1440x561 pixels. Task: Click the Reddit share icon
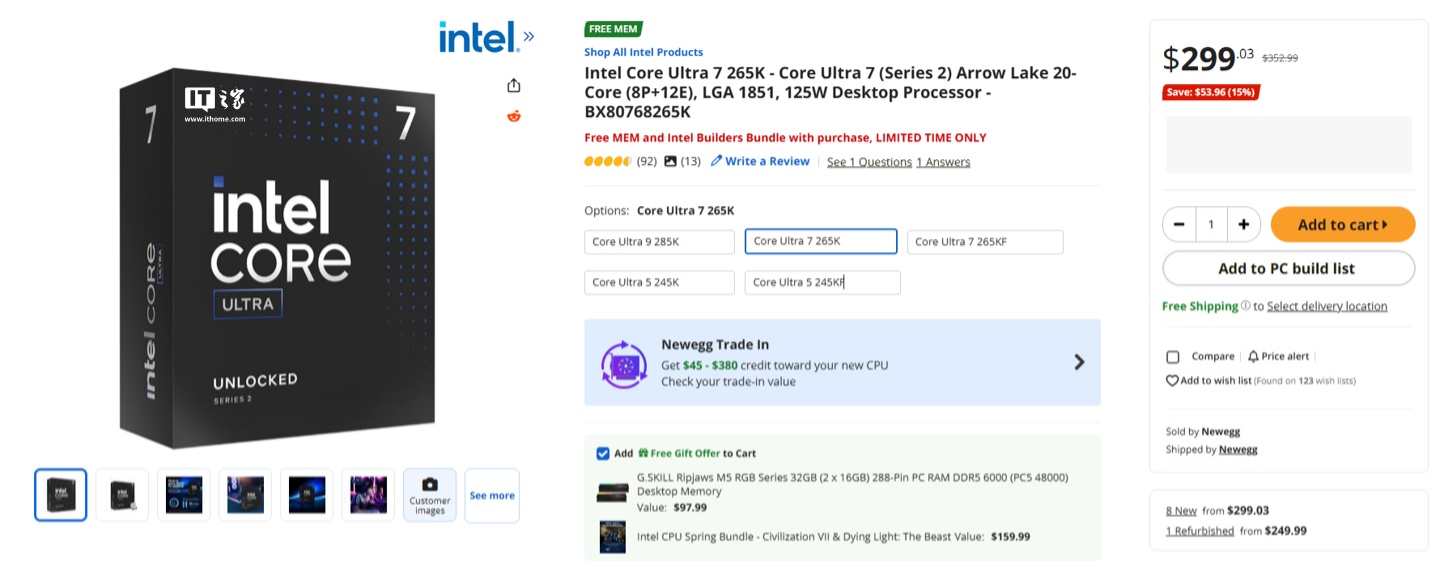[x=514, y=116]
